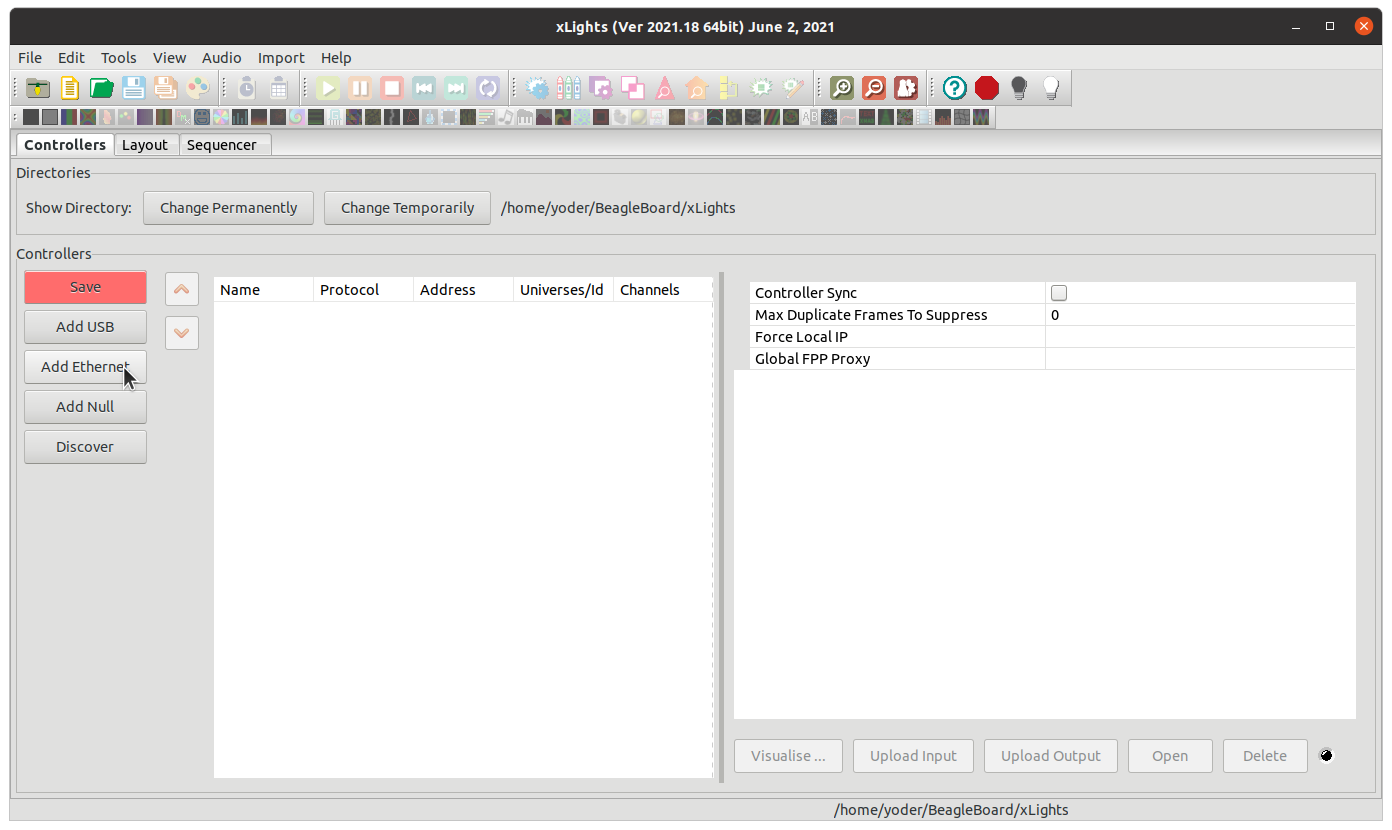Switch to the Layout tab
Screen dimensions: 1392x830
[x=145, y=145]
